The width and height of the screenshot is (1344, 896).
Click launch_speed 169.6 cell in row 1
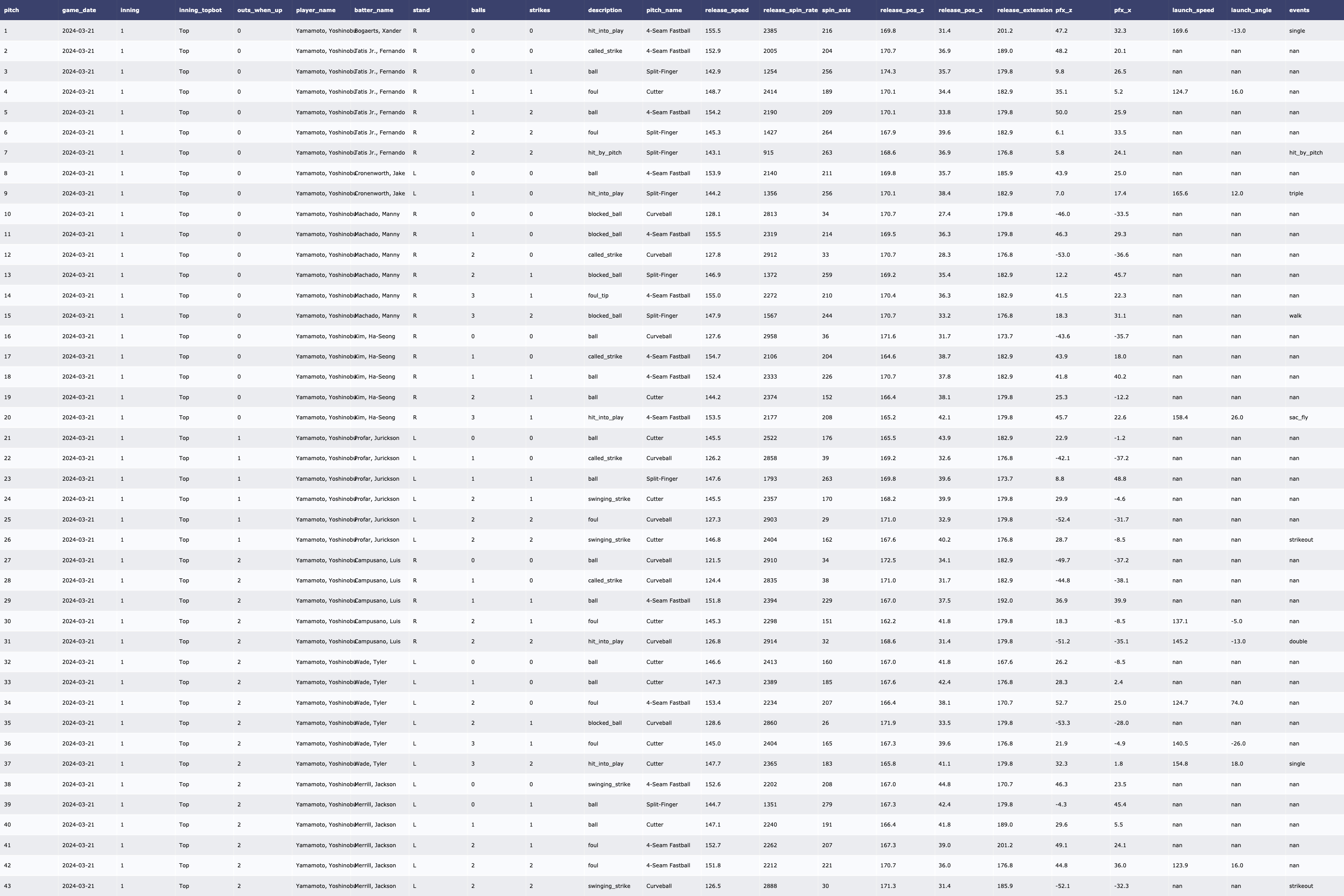(x=1180, y=31)
